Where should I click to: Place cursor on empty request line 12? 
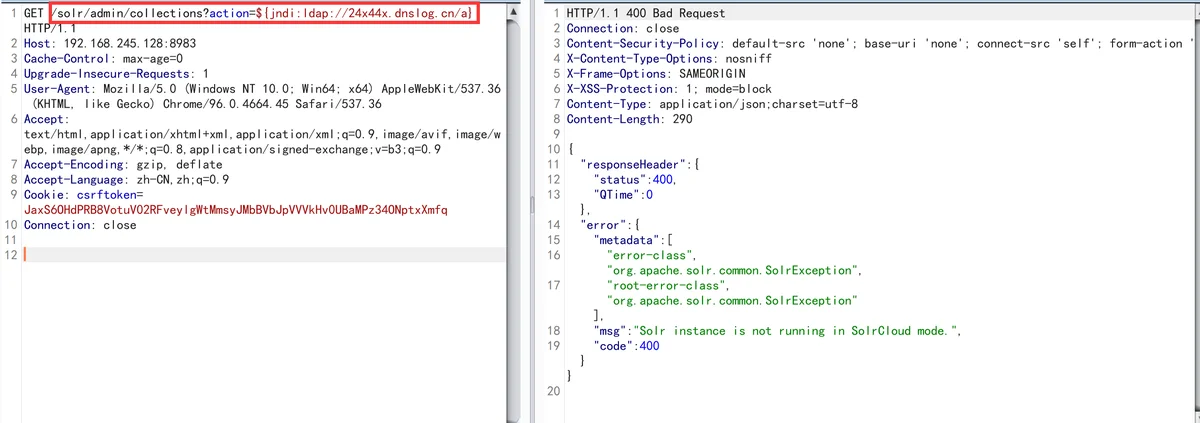point(262,255)
